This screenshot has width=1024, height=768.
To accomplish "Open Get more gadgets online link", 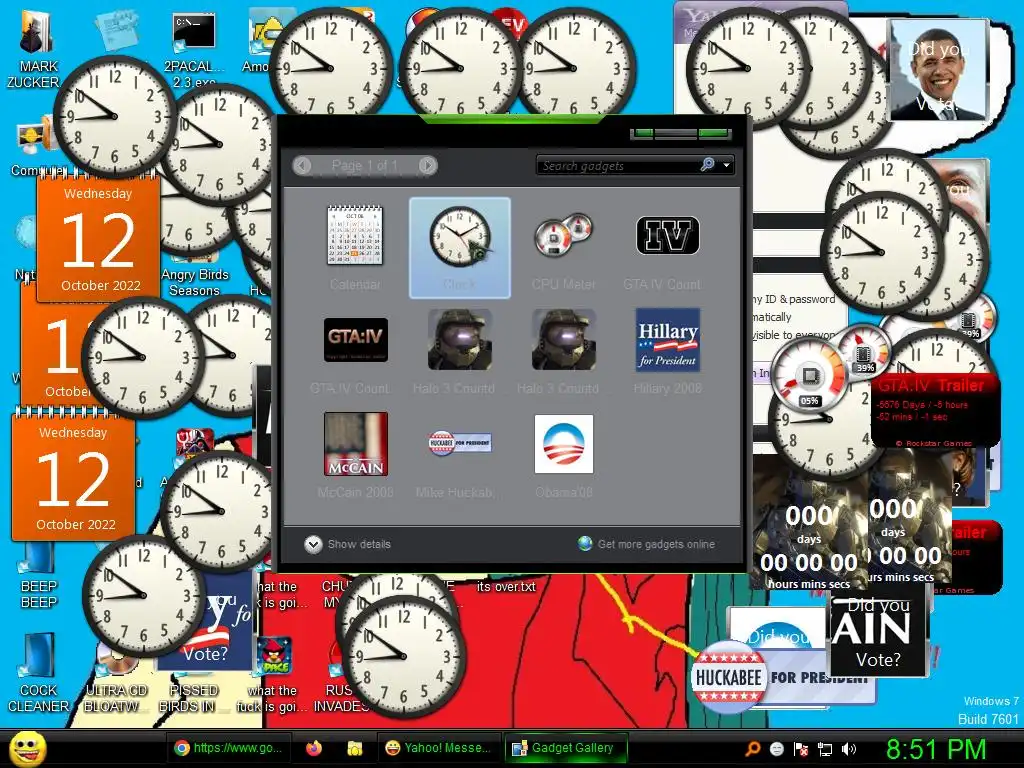I will coord(647,544).
